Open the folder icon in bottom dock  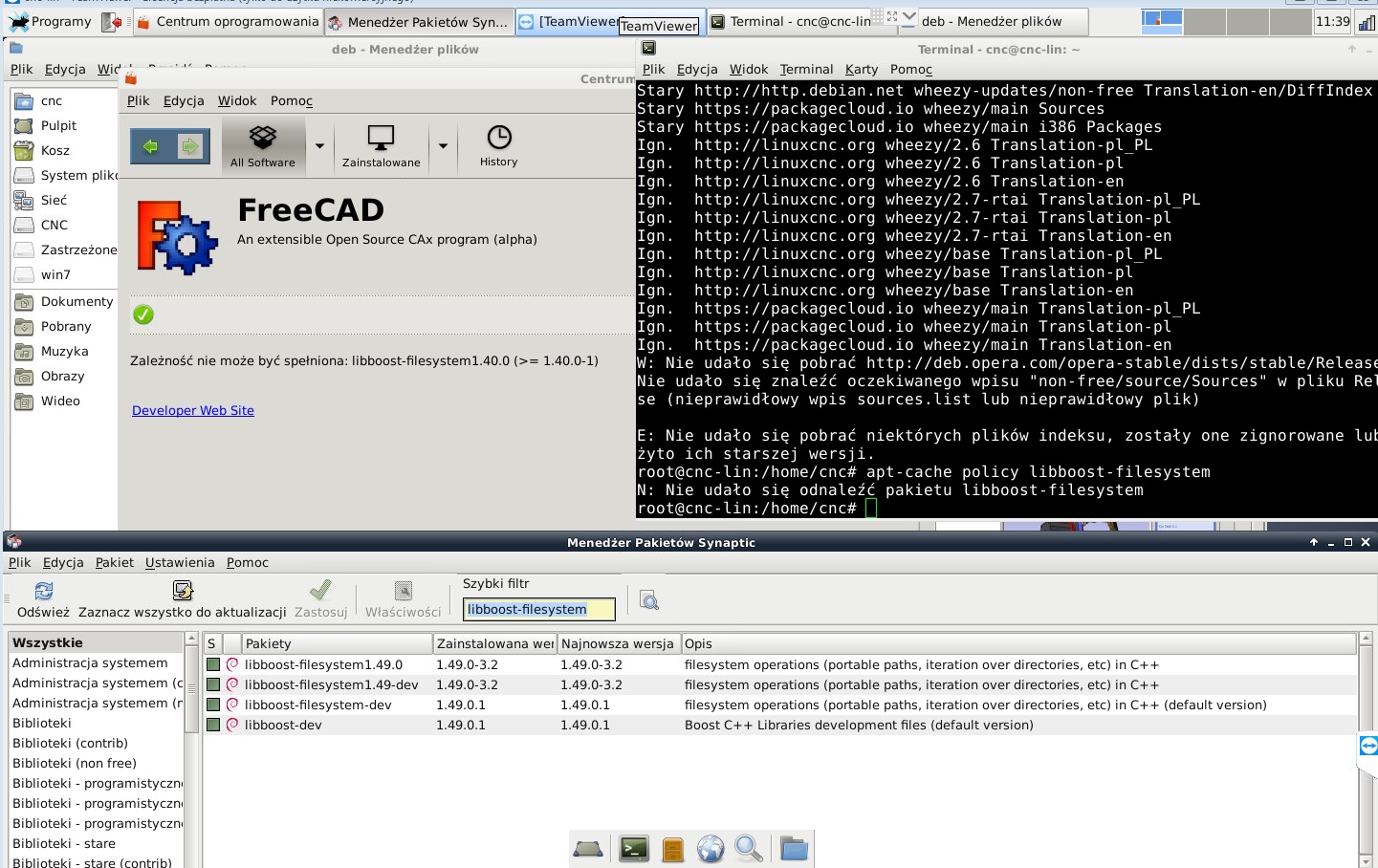[x=794, y=848]
